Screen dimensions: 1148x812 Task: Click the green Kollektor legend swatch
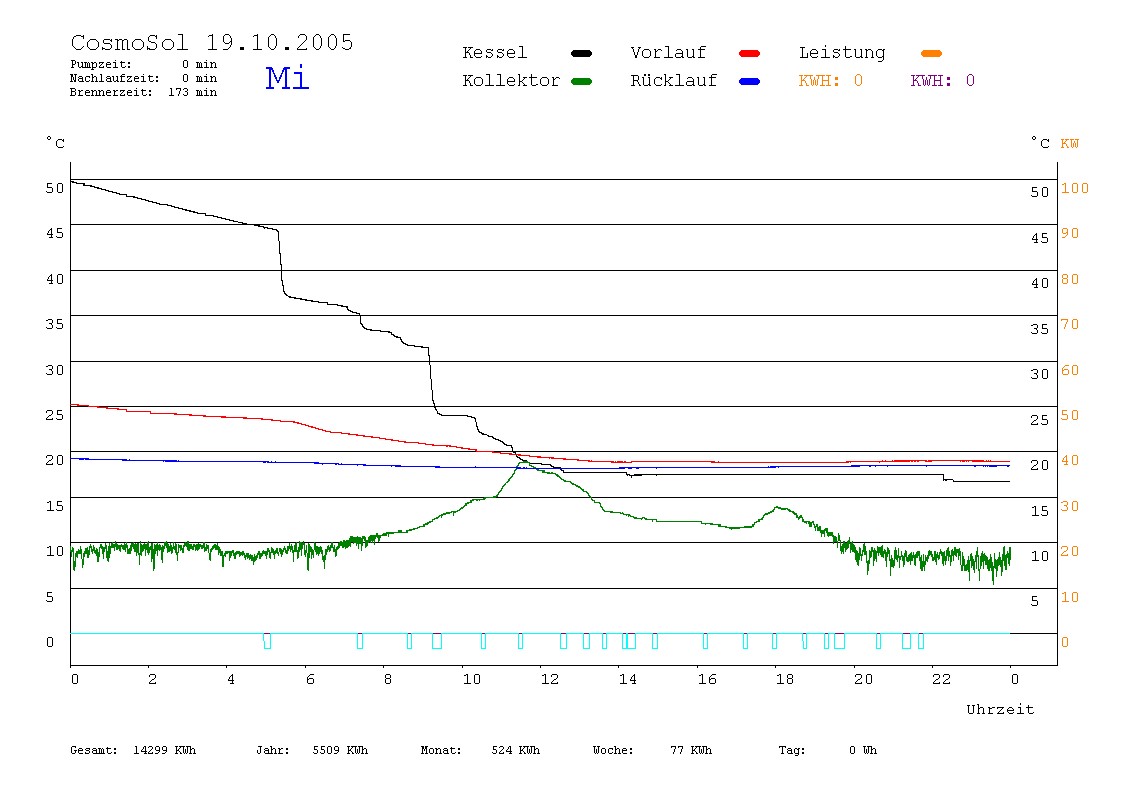pos(581,81)
